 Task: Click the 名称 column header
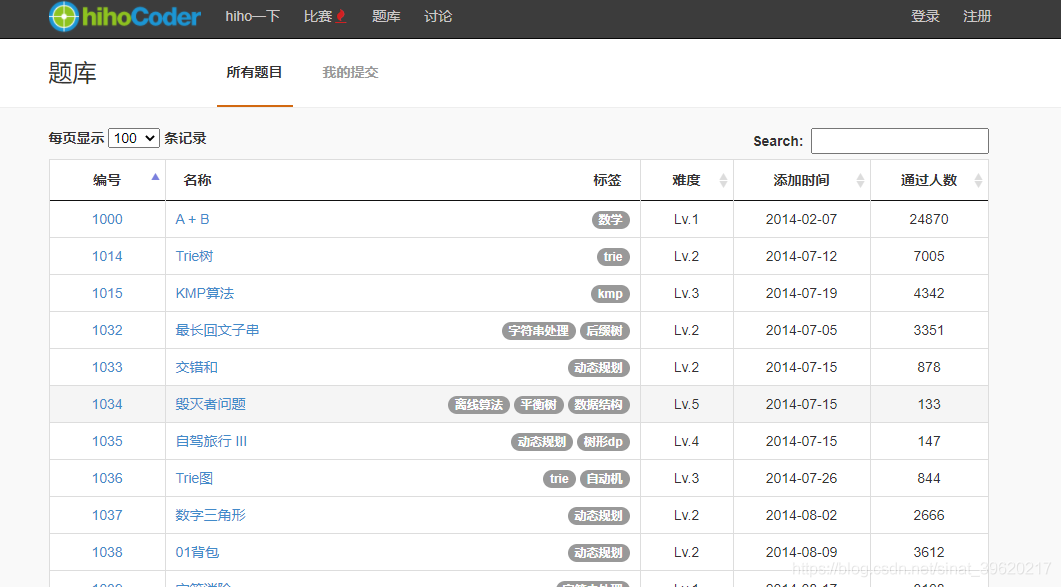[x=198, y=180]
